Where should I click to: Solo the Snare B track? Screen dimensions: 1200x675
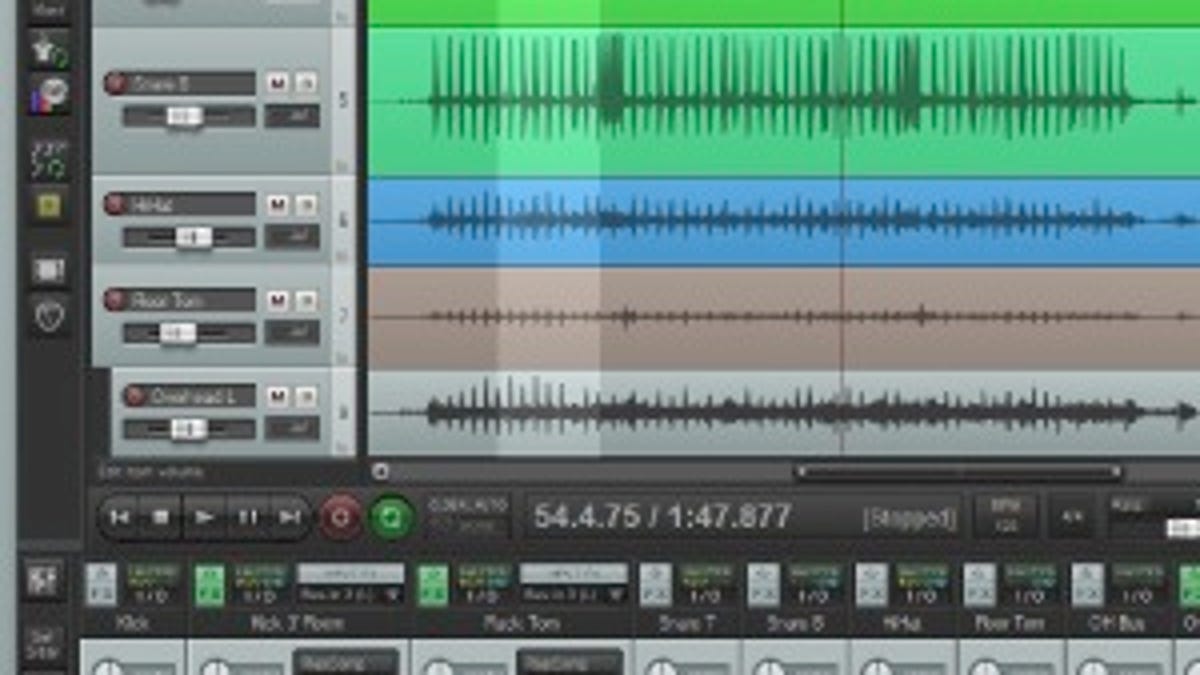(306, 84)
